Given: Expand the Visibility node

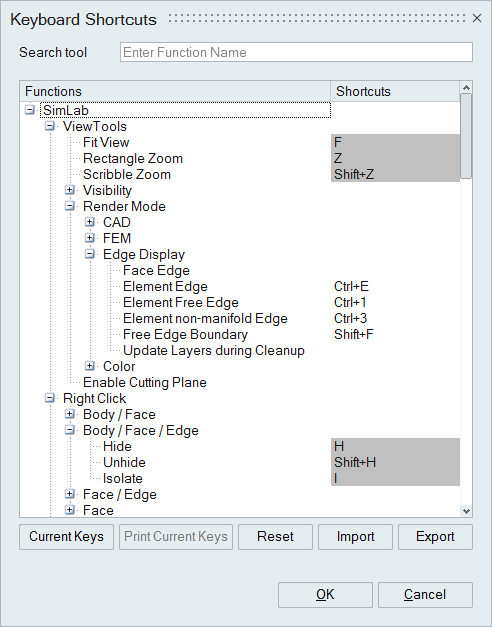Looking at the screenshot, I should [x=70, y=190].
